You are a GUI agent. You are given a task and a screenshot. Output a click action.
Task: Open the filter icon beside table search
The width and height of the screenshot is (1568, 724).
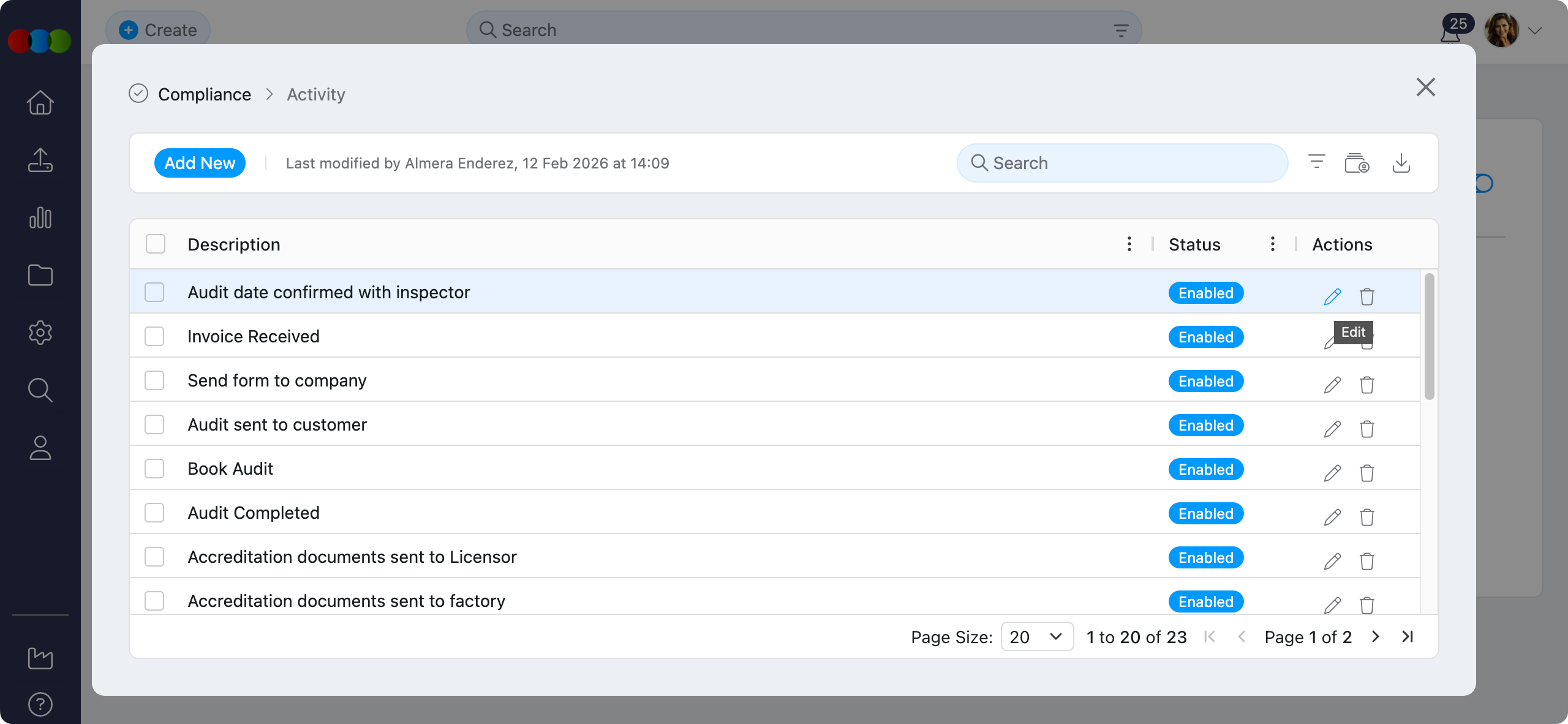pos(1316,162)
